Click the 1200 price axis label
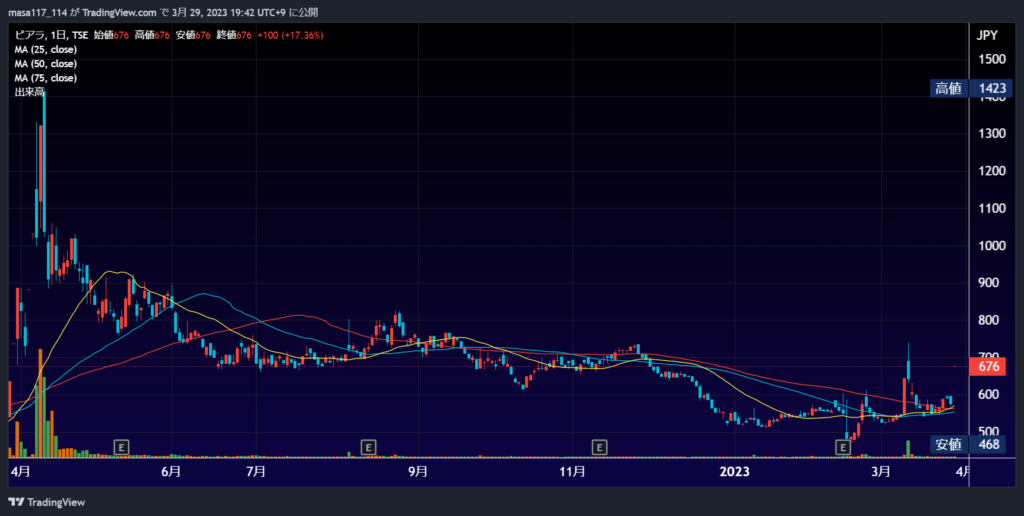 pos(991,171)
